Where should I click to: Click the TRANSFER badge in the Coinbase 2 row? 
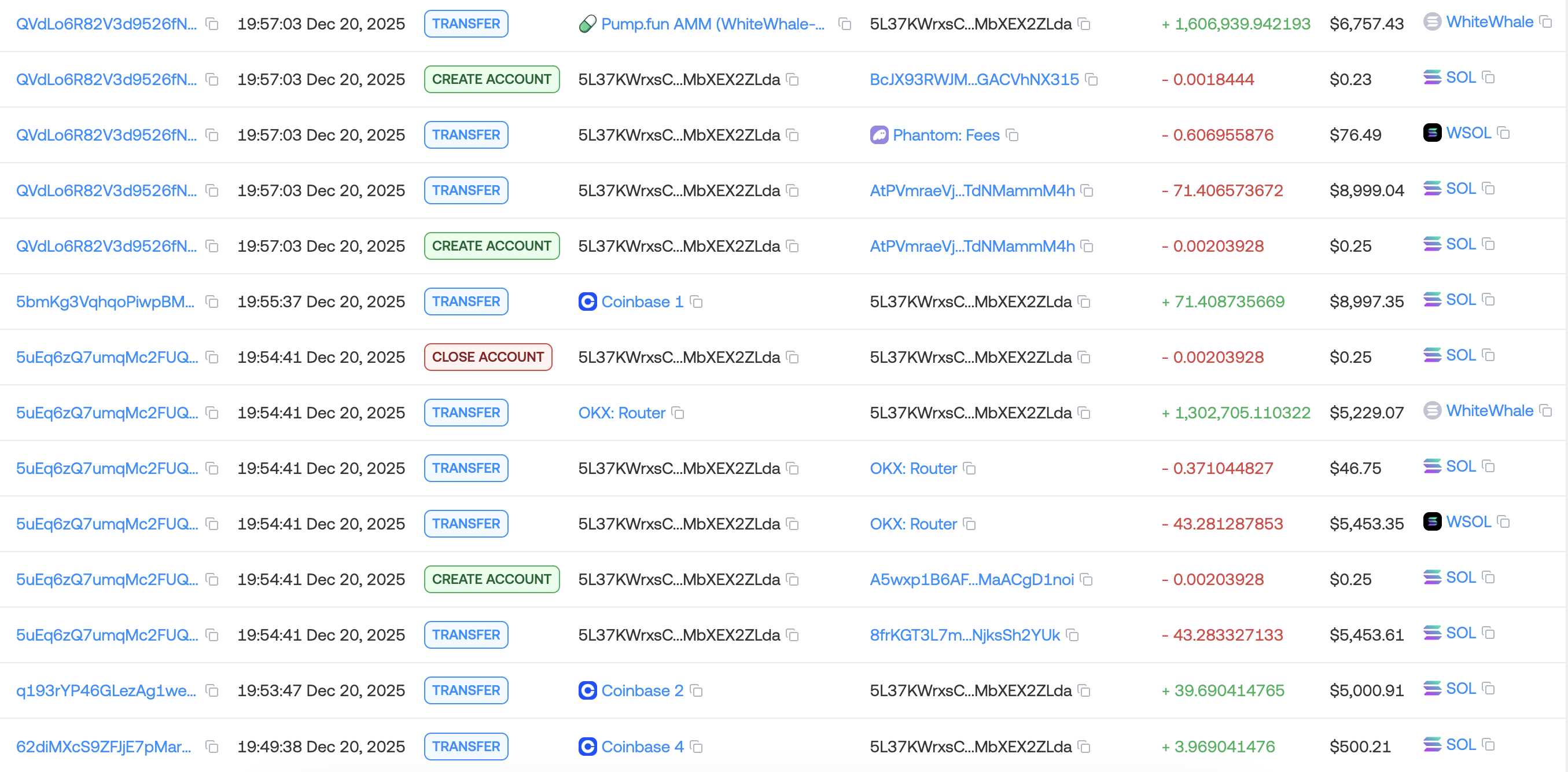(466, 690)
